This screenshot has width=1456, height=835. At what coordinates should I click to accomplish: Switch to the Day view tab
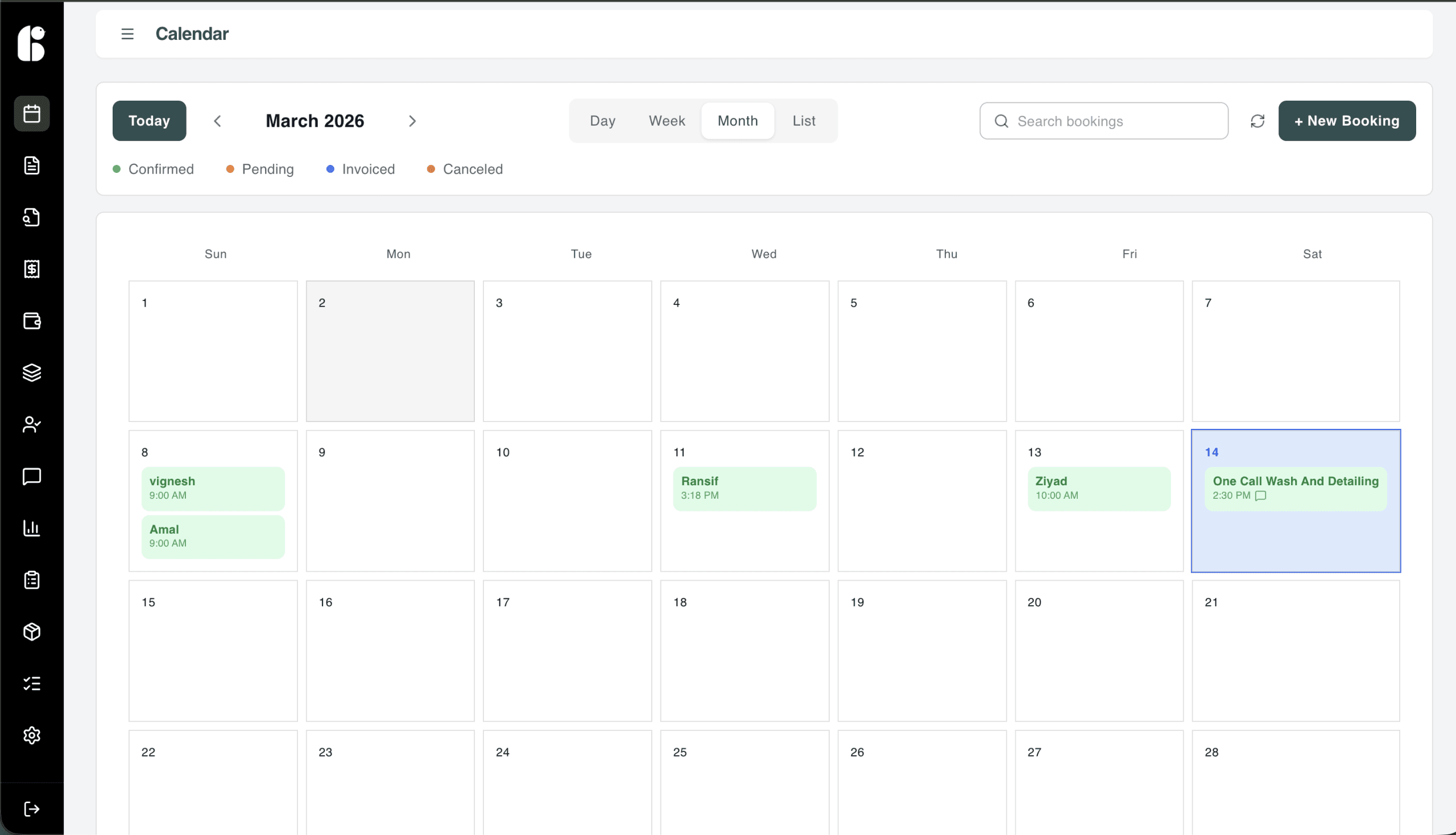point(602,121)
